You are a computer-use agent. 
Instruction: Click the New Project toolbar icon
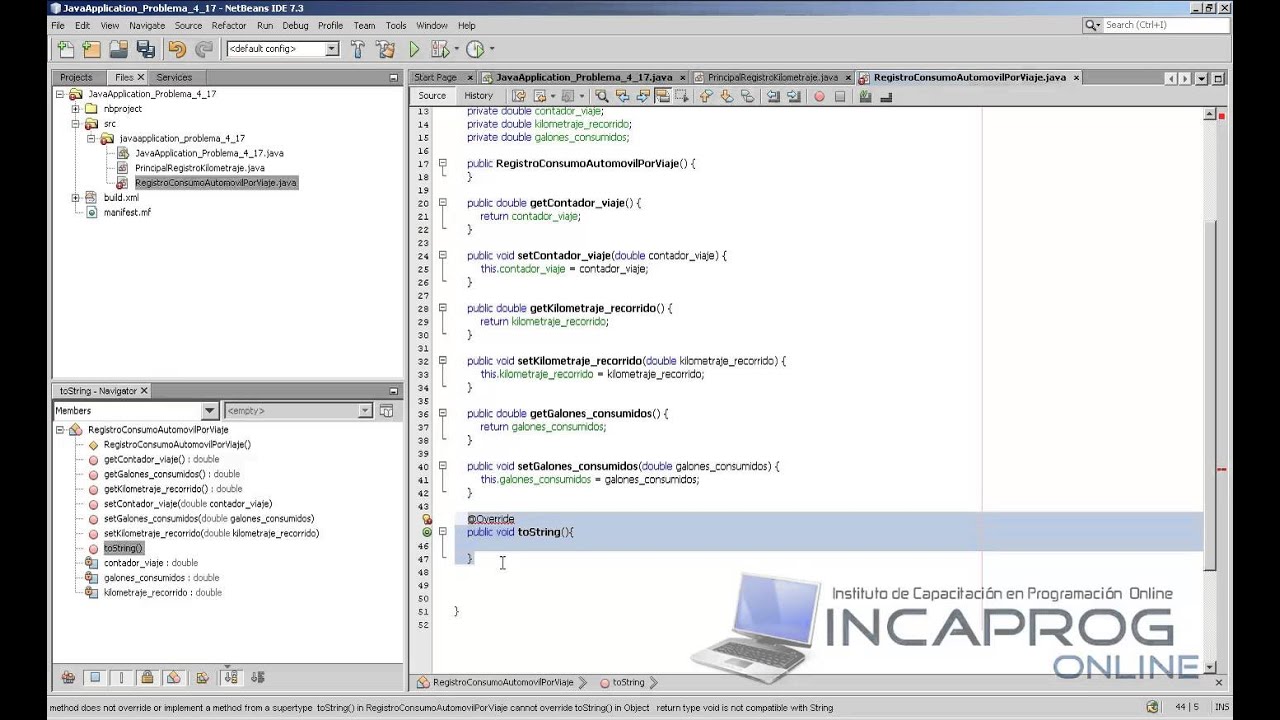click(91, 49)
